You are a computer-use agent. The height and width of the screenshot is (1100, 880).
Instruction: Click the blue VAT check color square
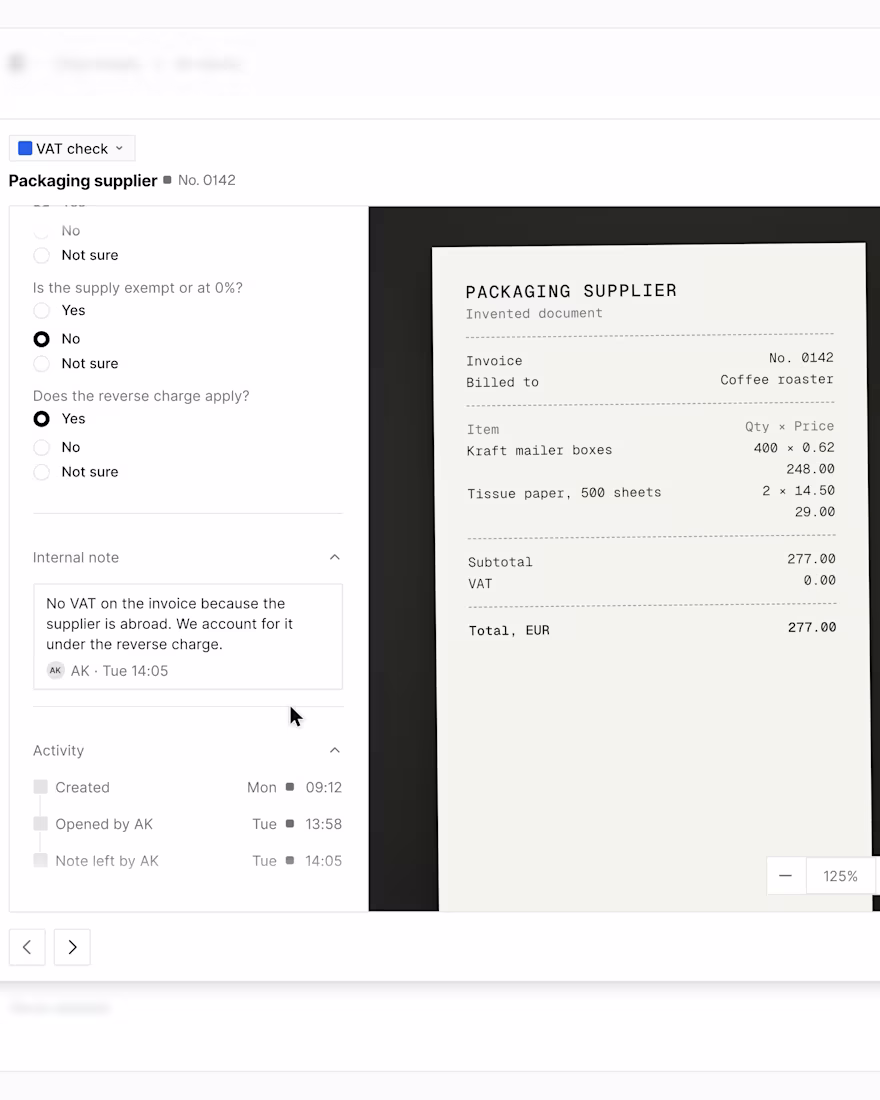click(25, 148)
